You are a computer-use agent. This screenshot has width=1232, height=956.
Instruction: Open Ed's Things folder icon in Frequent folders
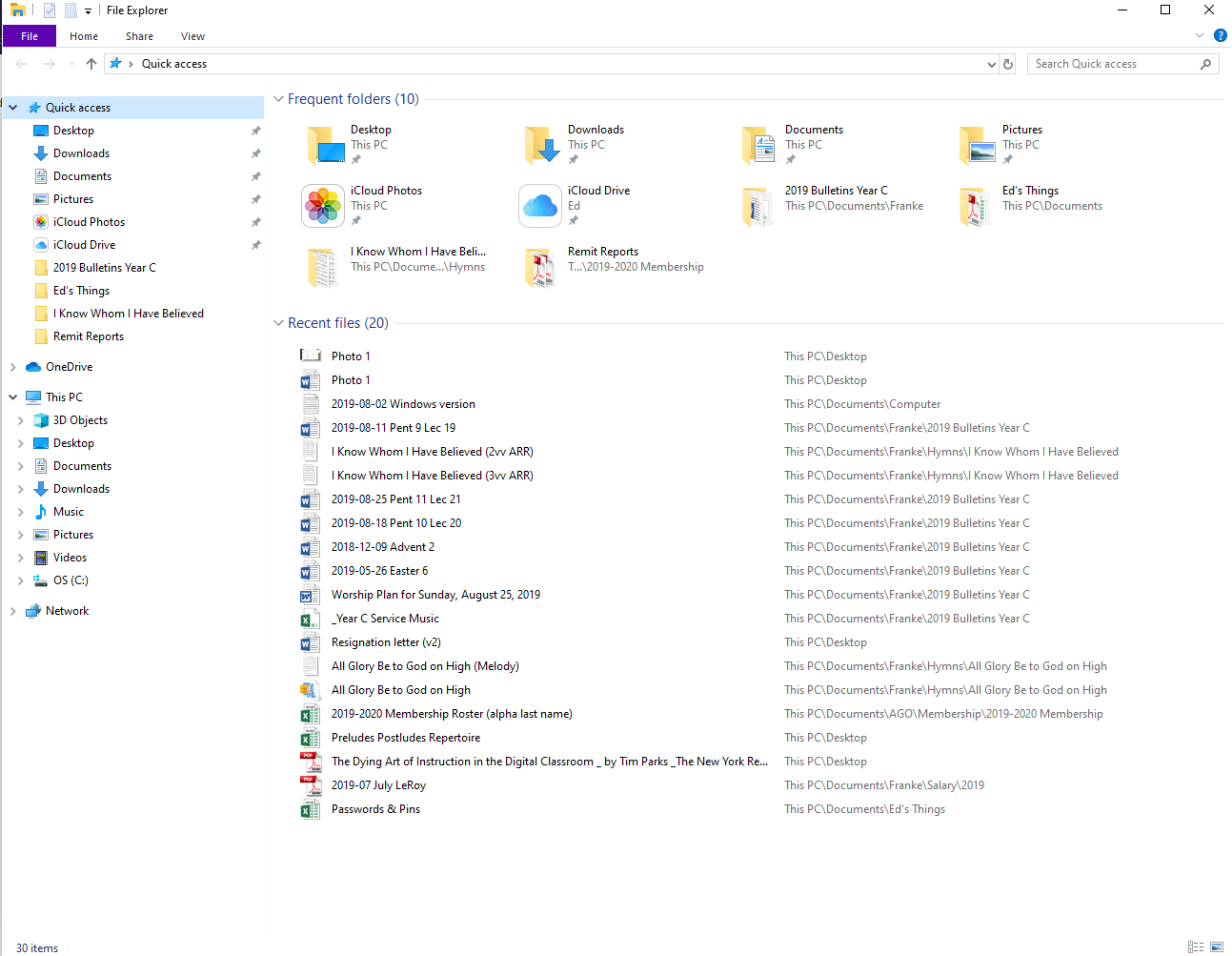tap(976, 207)
